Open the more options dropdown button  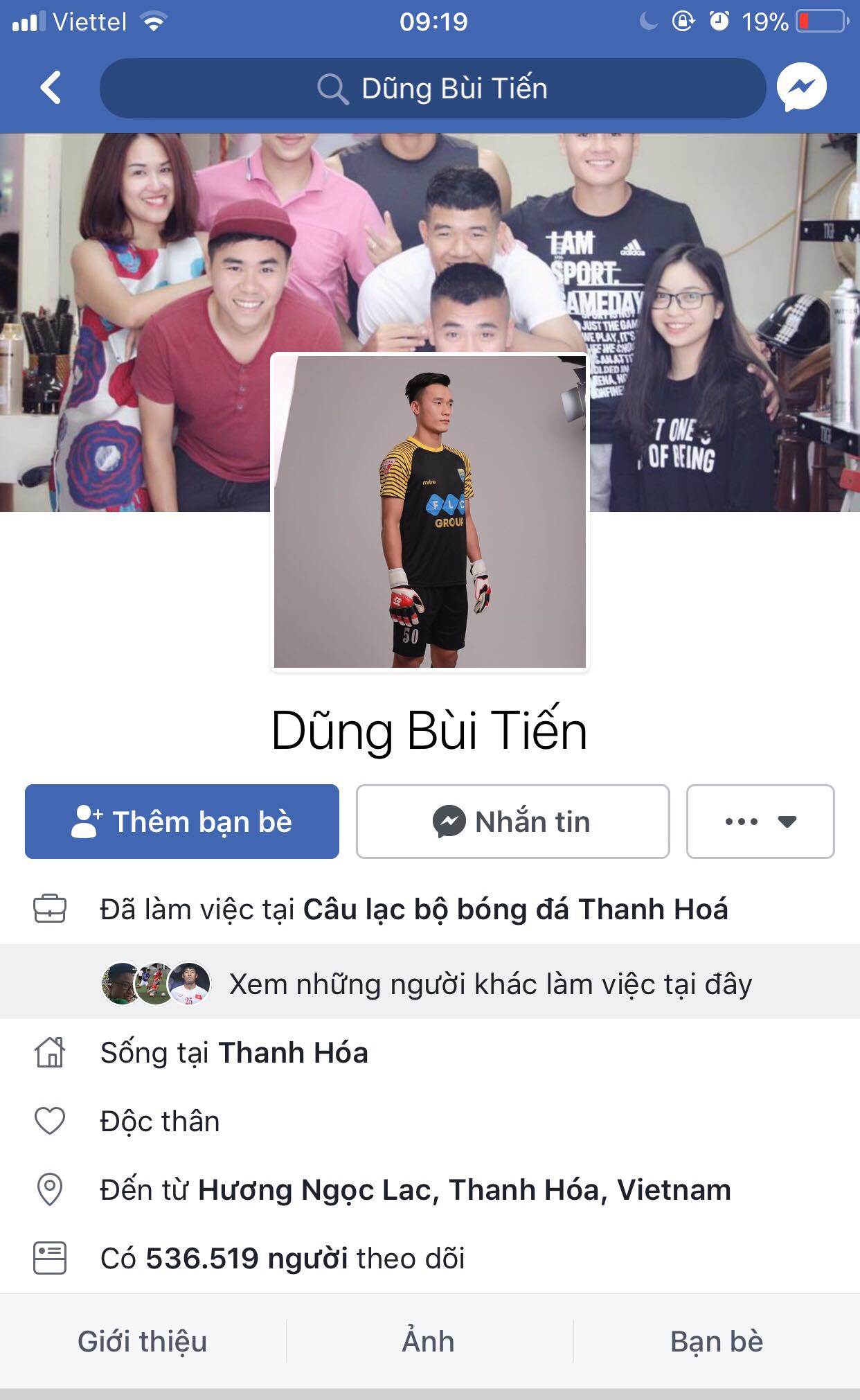click(x=760, y=822)
